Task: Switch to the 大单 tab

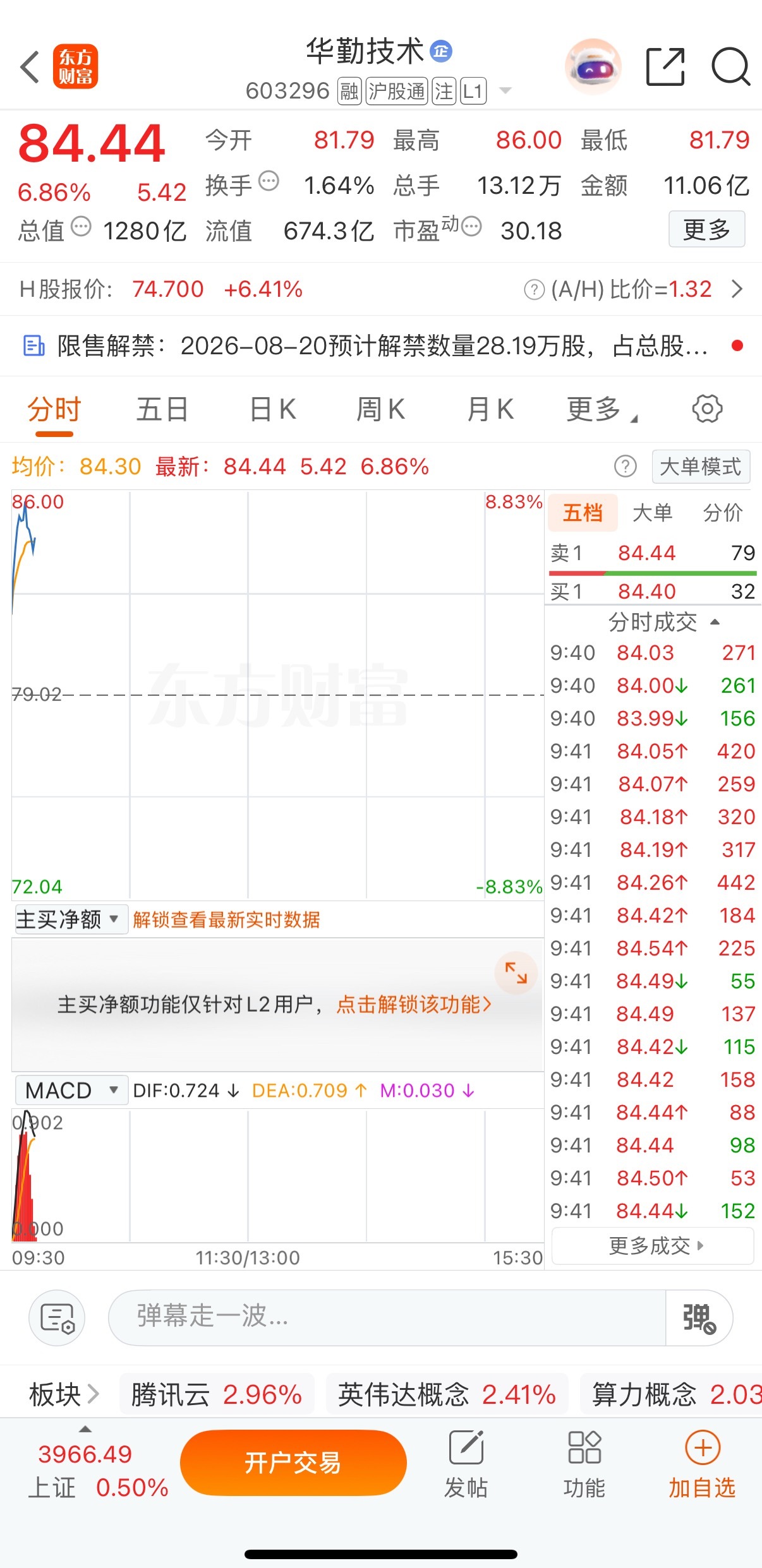Action: click(653, 513)
